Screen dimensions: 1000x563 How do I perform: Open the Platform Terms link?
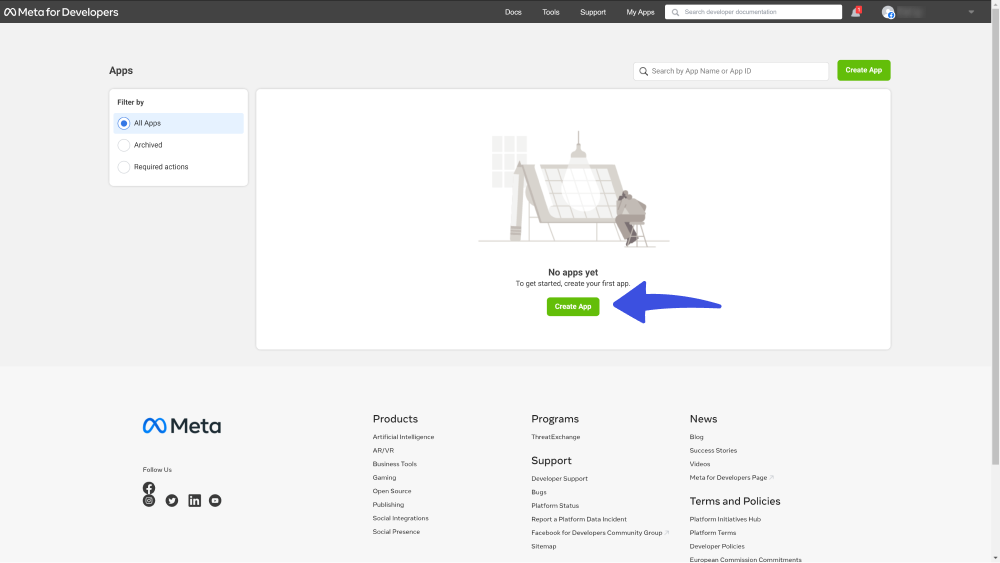[x=712, y=533]
